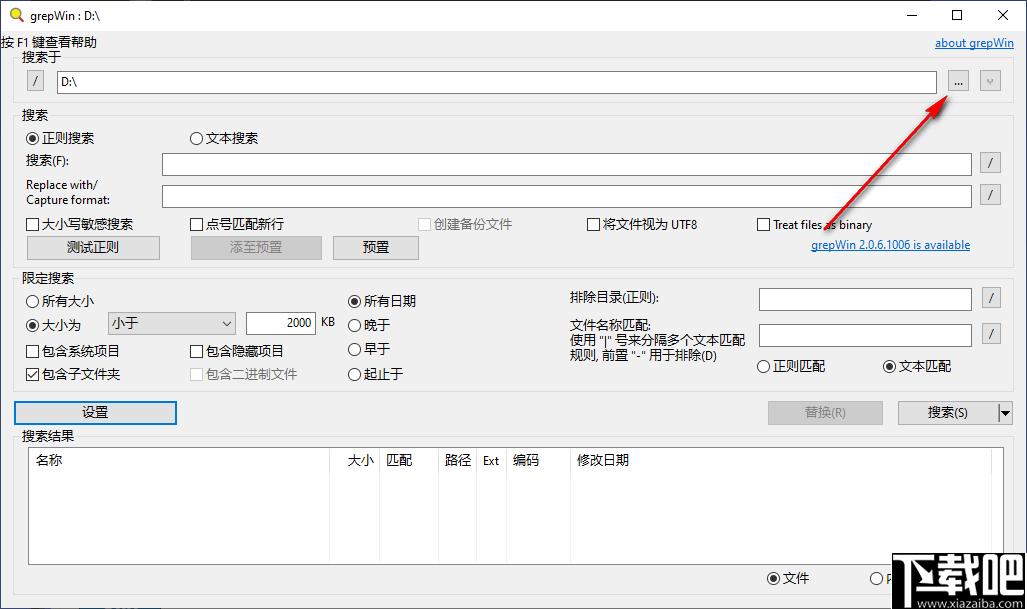The width and height of the screenshot is (1027, 609).
Task: Click the Replace with text field
Action: [x=567, y=196]
